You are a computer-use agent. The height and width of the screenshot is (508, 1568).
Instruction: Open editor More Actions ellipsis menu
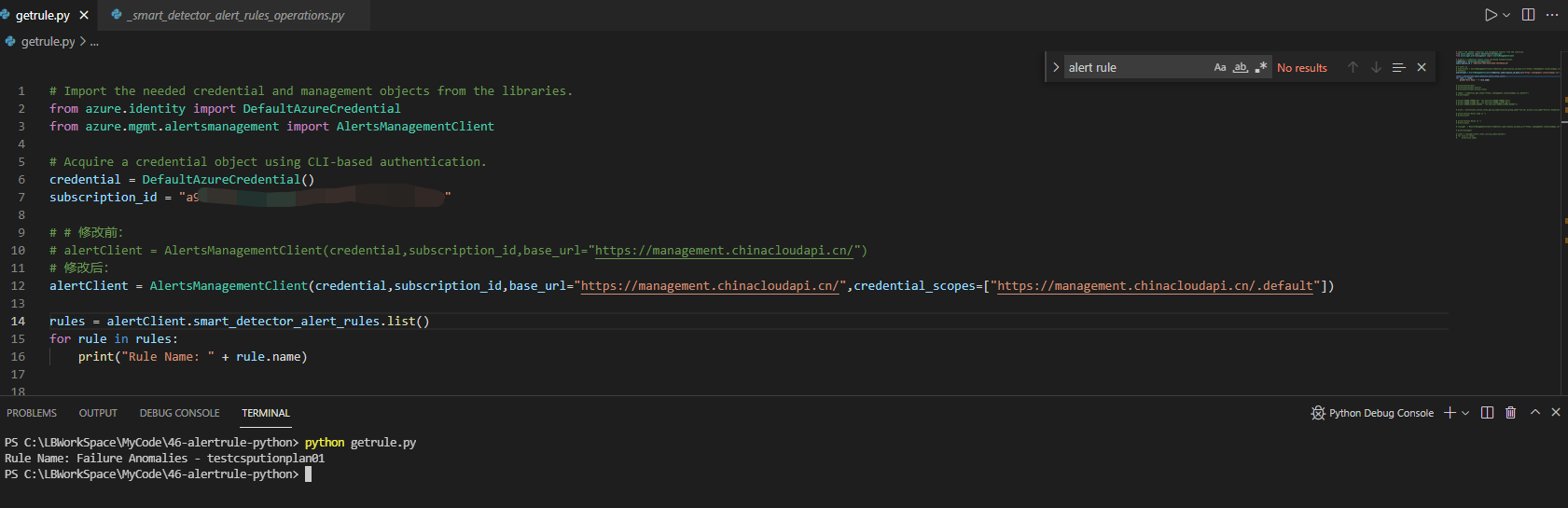click(1552, 15)
